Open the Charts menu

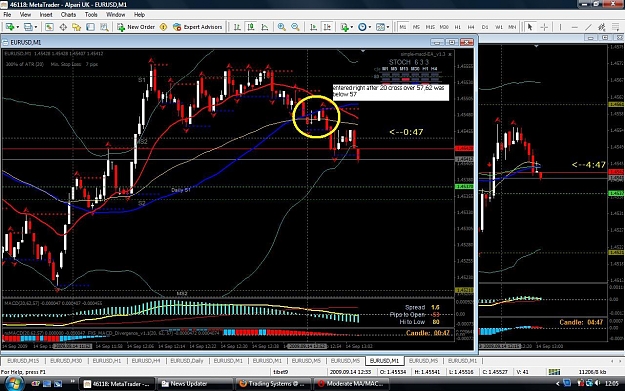pyautogui.click(x=68, y=15)
